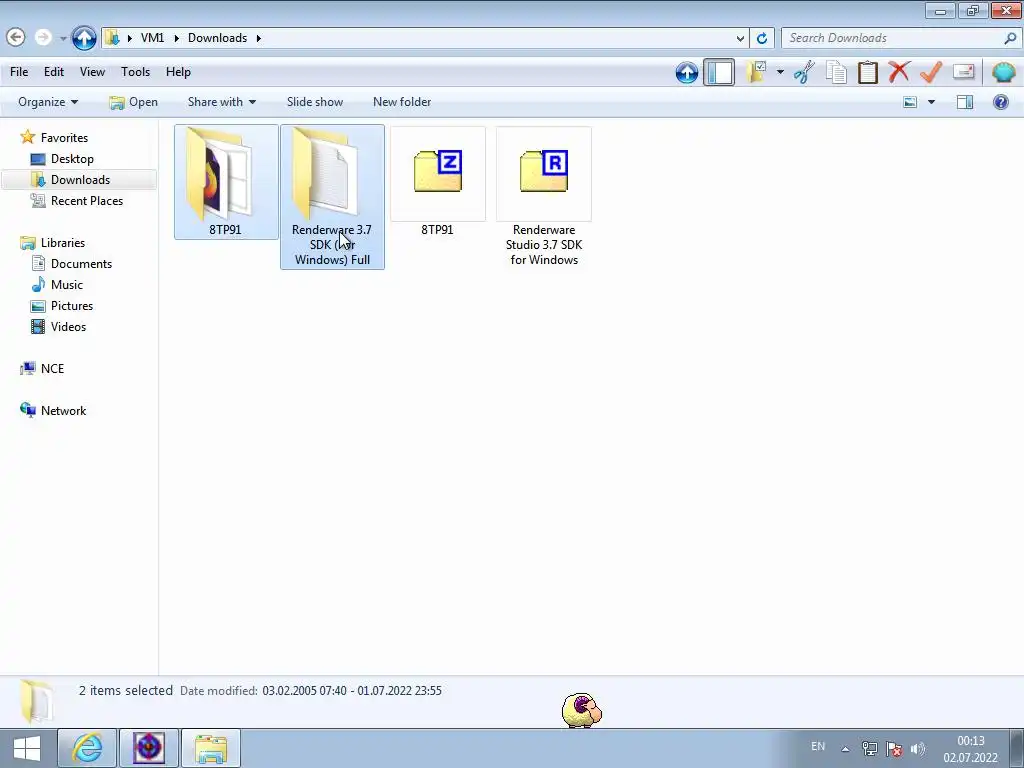Screen dimensions: 1024x768
Task: Toggle the preview pane button
Action: (x=965, y=102)
